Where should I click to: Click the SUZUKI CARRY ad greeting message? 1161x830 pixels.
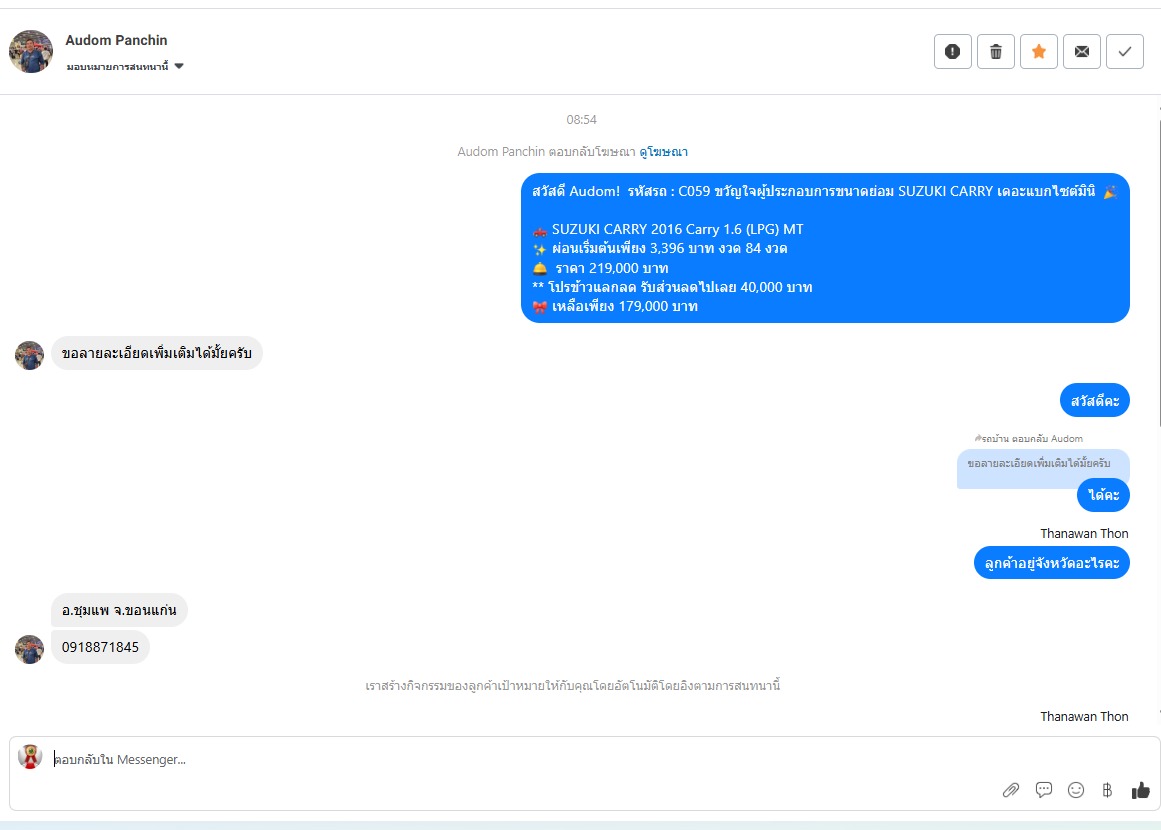tap(825, 248)
